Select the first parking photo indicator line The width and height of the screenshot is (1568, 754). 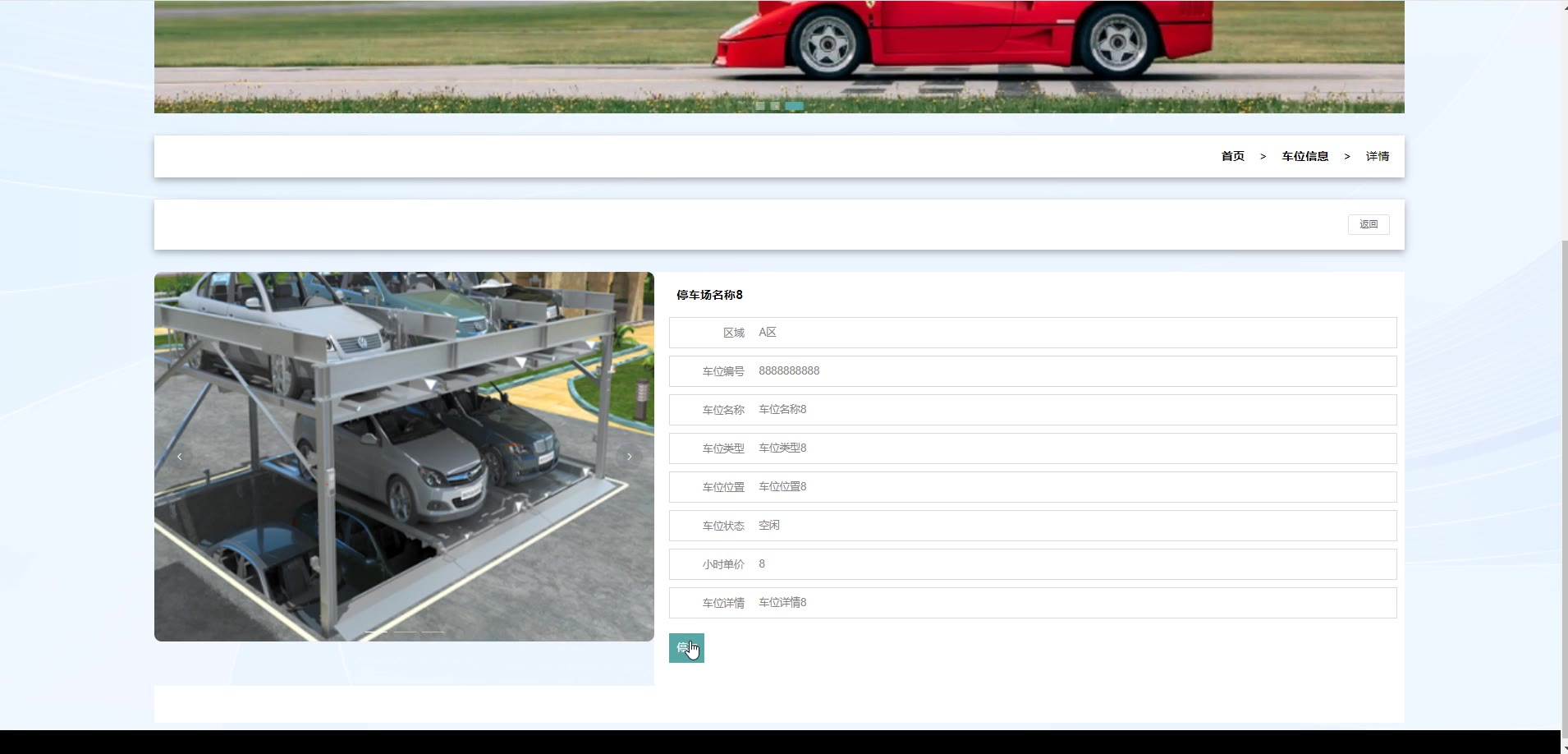pos(376,632)
